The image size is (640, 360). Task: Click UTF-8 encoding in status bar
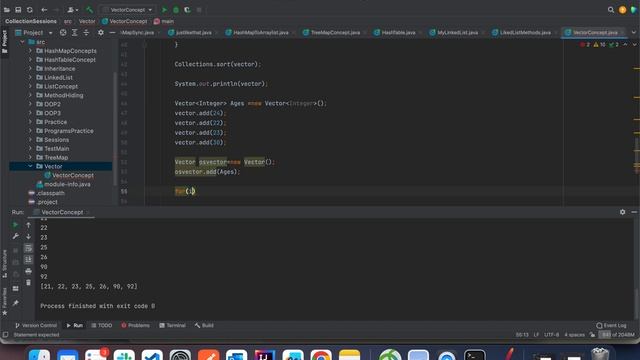[x=551, y=335]
